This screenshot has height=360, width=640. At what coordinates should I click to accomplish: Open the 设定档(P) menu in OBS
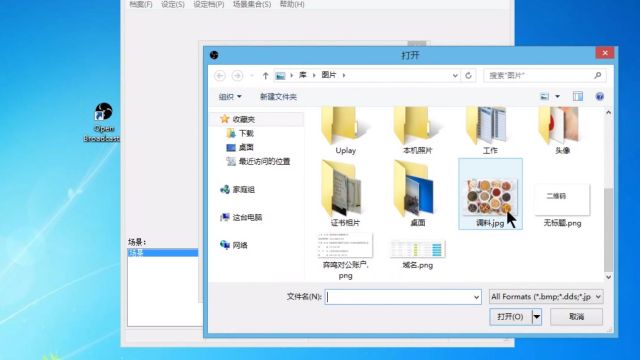(x=209, y=4)
